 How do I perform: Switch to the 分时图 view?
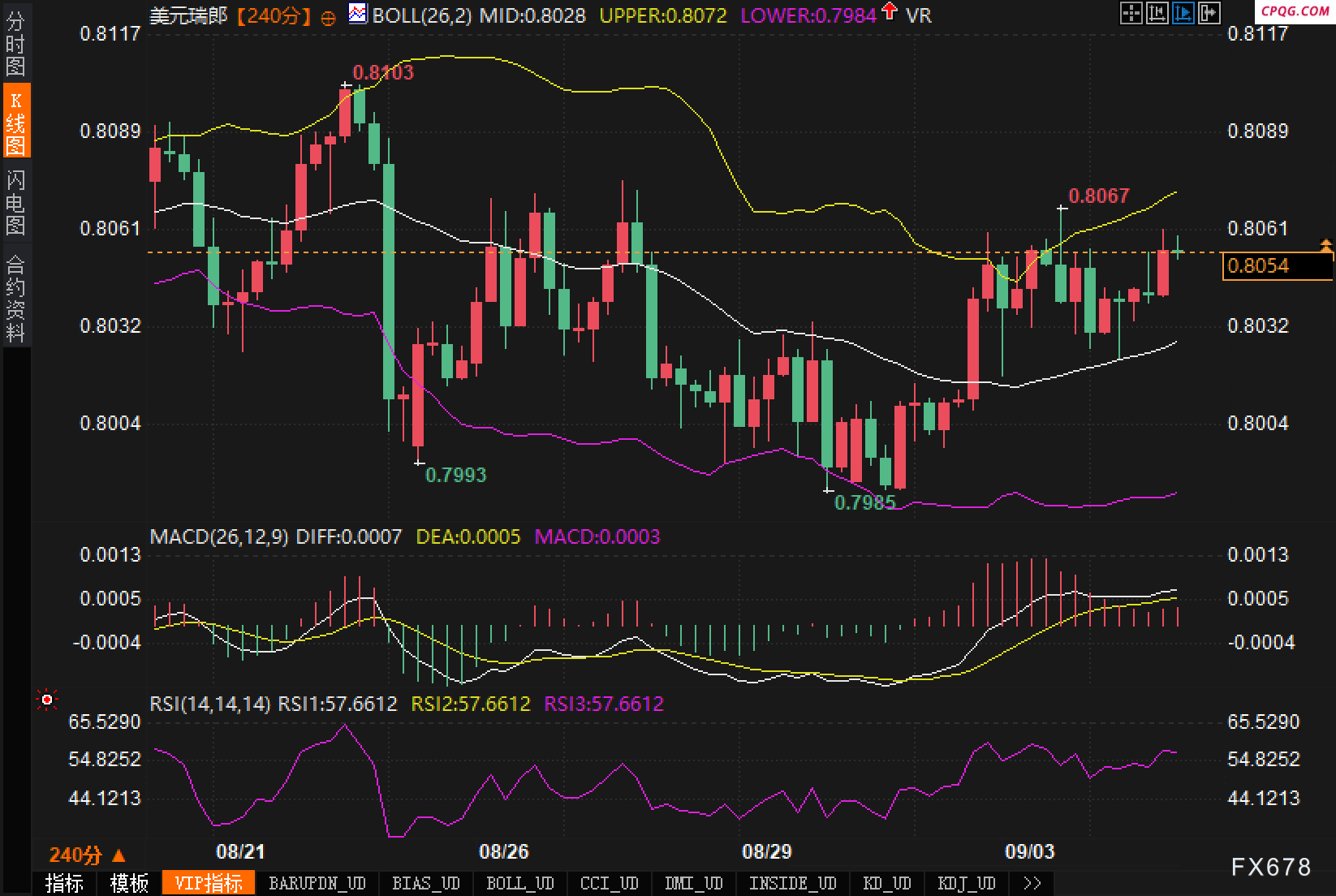coord(15,44)
